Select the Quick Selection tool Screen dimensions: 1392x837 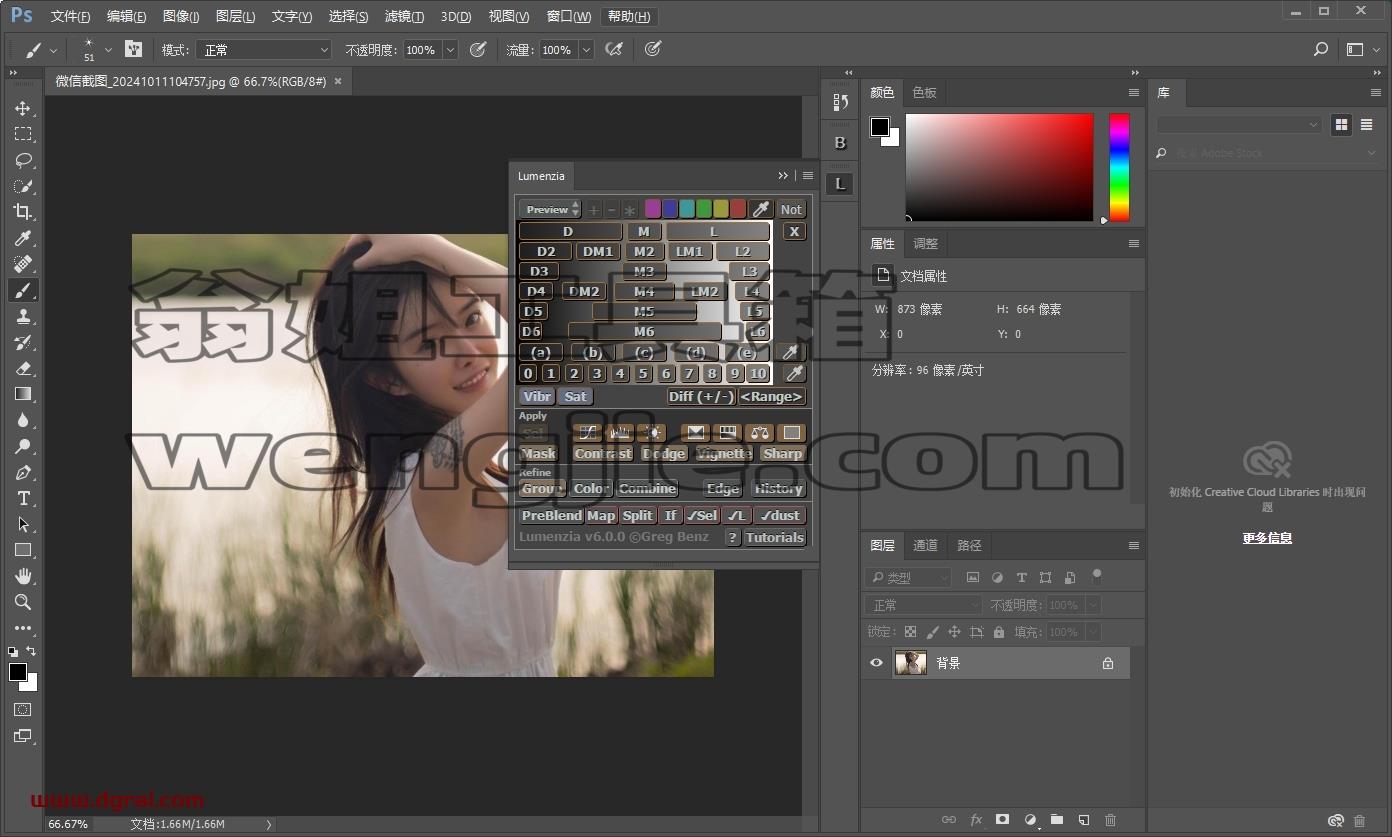point(22,186)
